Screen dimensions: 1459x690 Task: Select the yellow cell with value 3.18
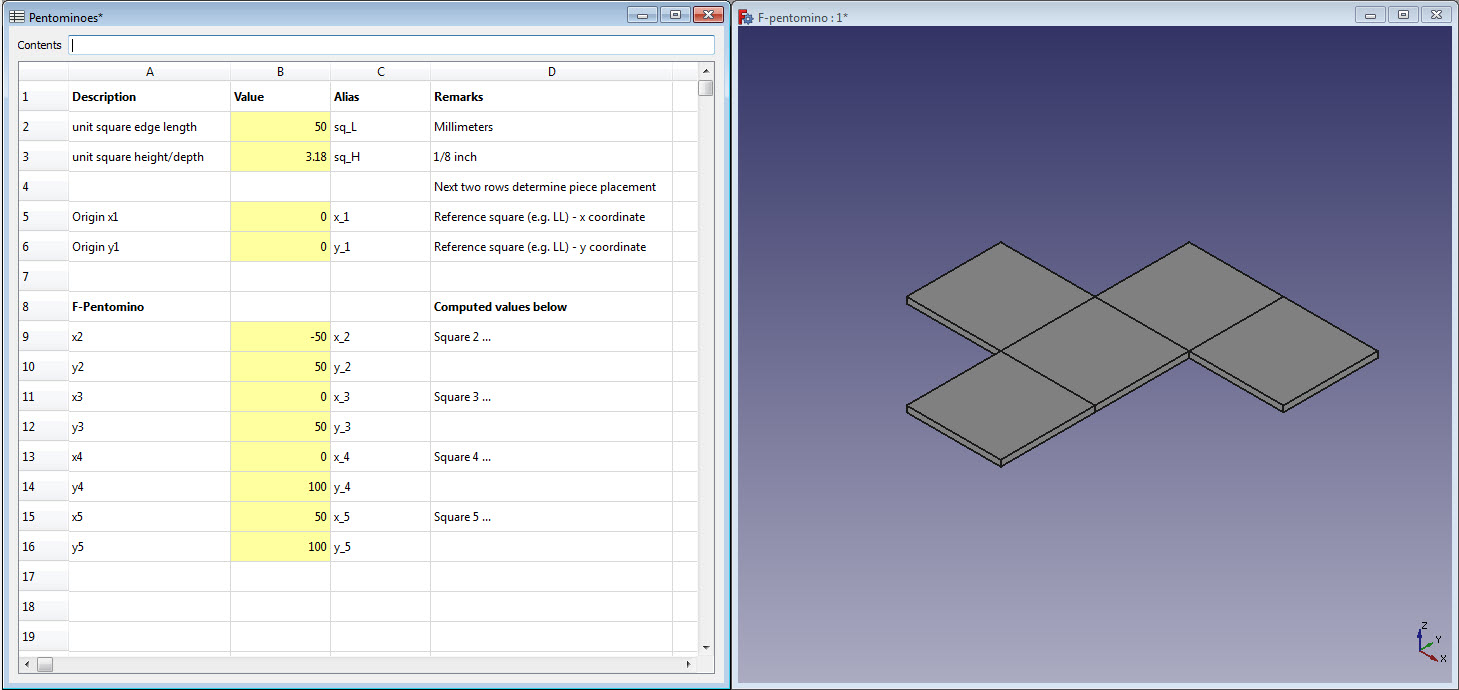click(x=280, y=156)
